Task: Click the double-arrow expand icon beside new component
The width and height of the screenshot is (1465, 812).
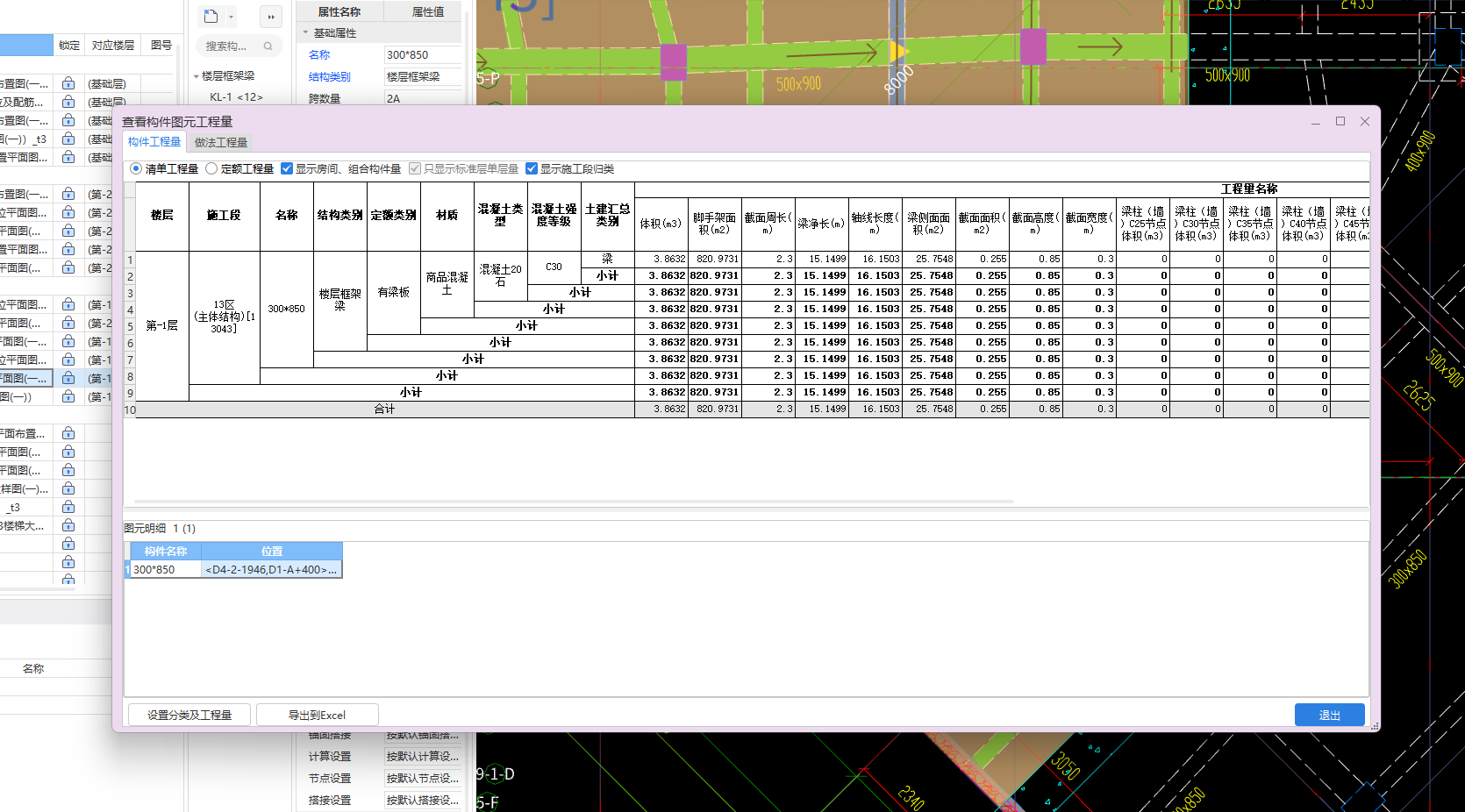Action: point(271,17)
